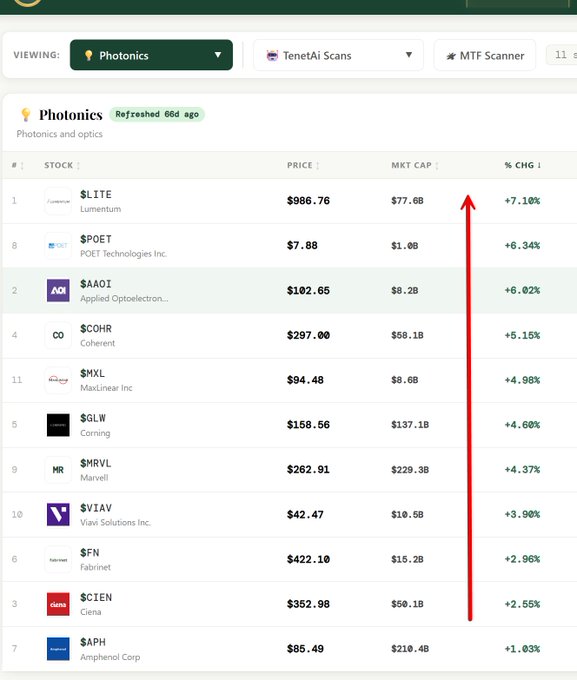Open the Photonics viewing dropdown

pos(151,55)
